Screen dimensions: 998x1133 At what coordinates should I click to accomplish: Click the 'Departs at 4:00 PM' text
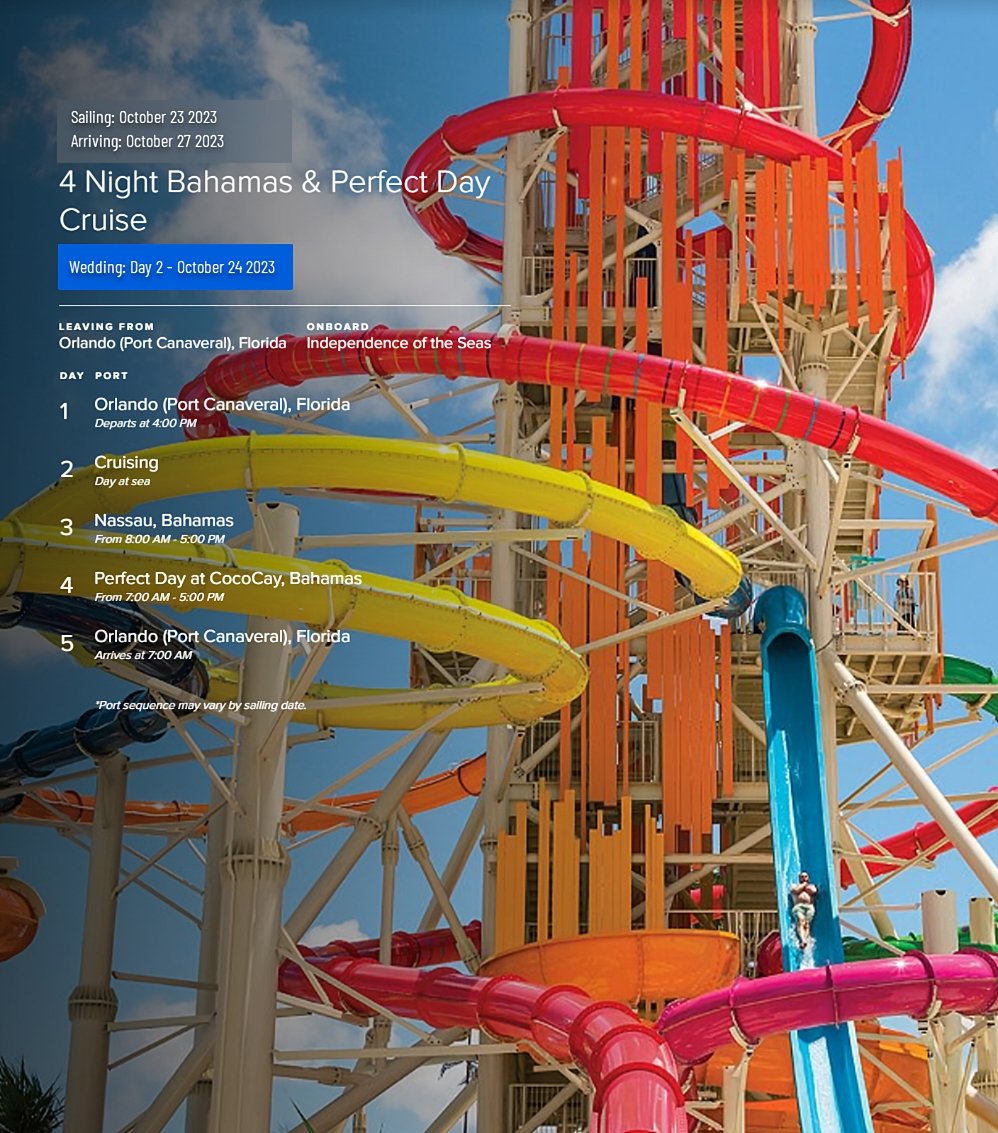click(x=145, y=423)
